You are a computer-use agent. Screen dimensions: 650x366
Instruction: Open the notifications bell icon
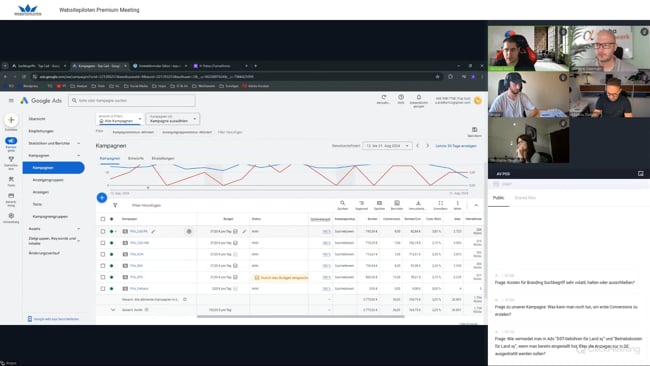(419, 97)
